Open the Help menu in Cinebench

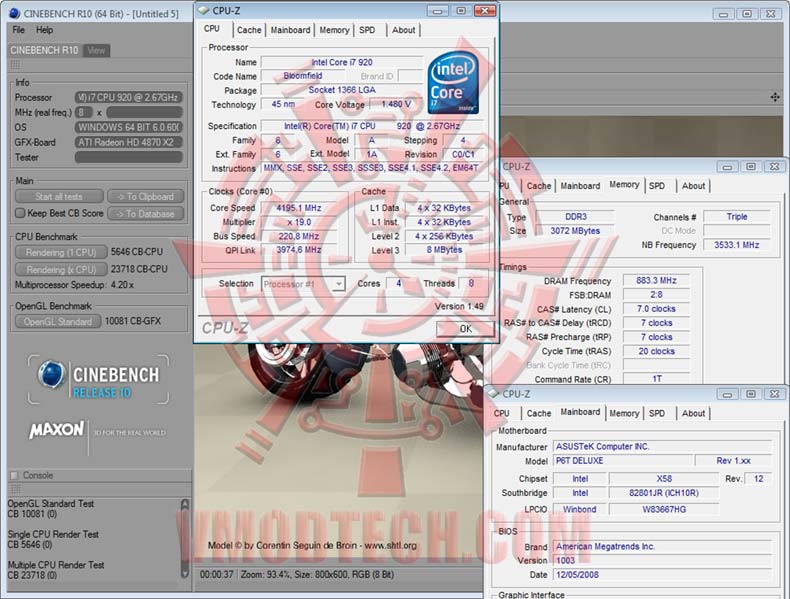(x=44, y=30)
